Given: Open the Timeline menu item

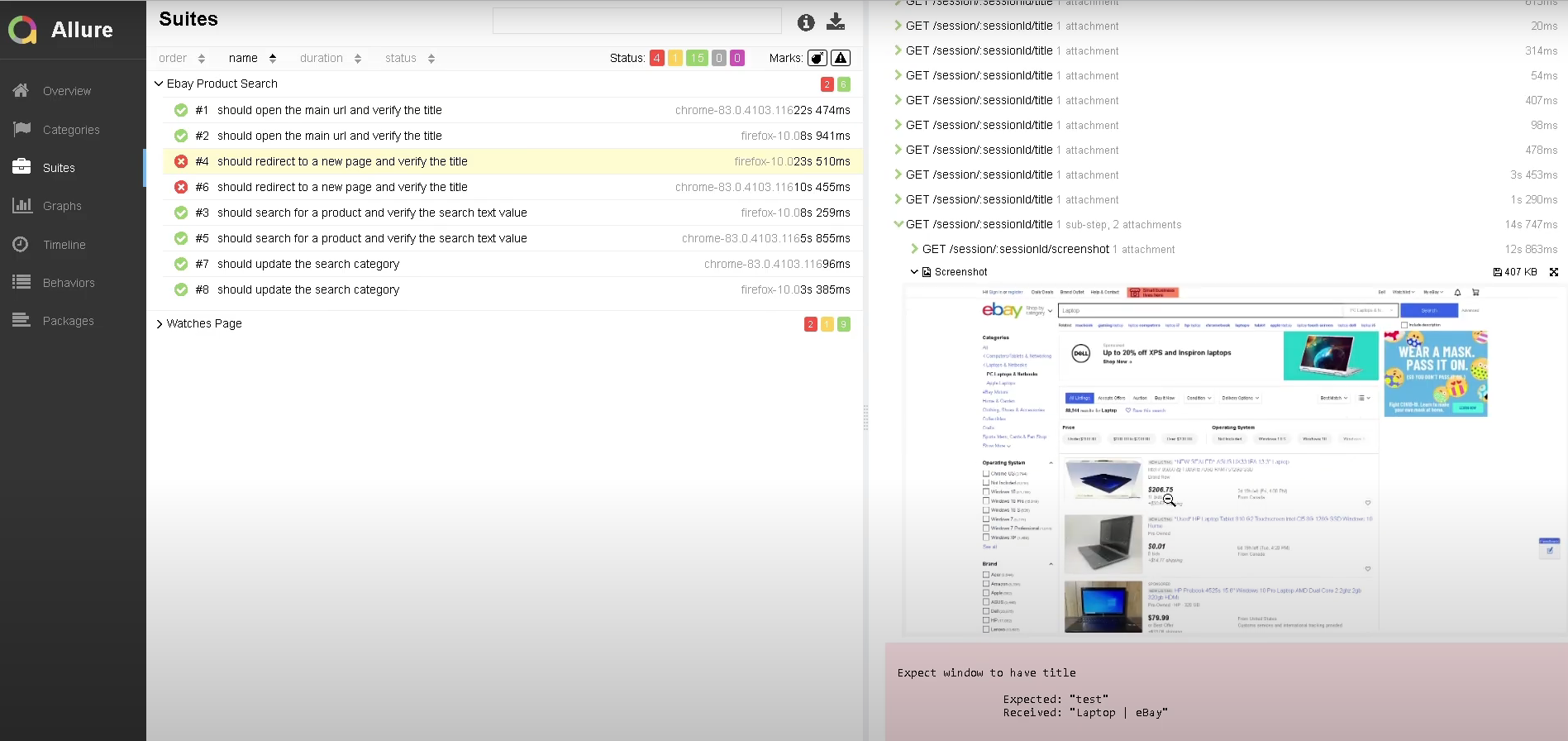Looking at the screenshot, I should click(x=64, y=245).
